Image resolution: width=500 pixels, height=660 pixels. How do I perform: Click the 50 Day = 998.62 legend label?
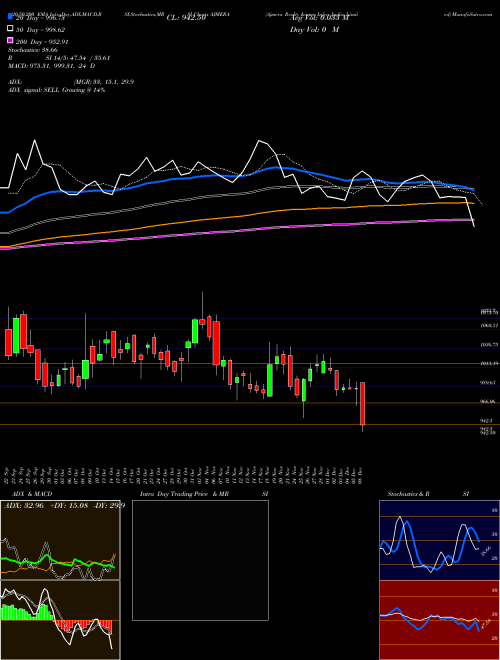[41, 30]
